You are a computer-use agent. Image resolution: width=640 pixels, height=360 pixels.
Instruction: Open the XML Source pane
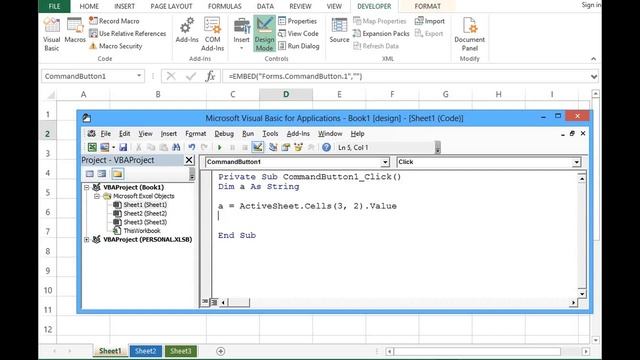(x=339, y=31)
